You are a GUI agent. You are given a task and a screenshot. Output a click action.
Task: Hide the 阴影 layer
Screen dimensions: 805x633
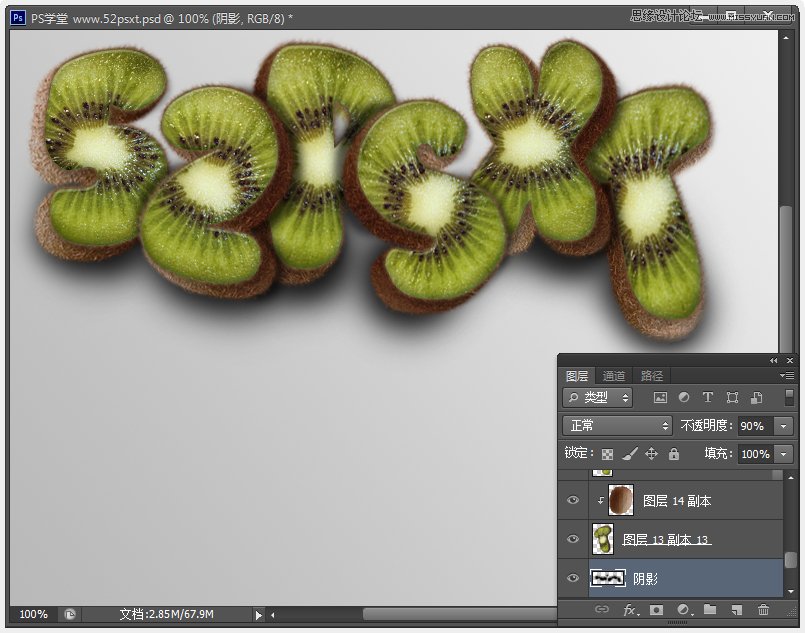tap(572, 578)
